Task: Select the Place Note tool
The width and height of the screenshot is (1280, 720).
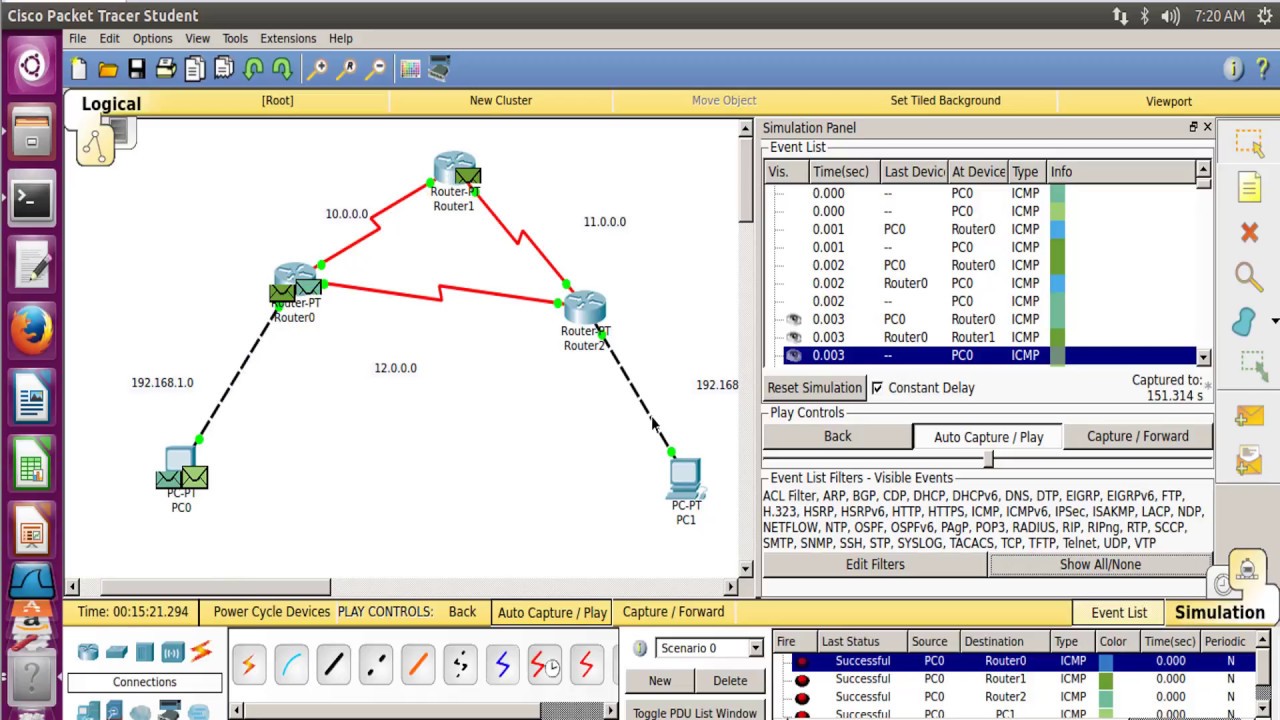Action: click(1249, 187)
